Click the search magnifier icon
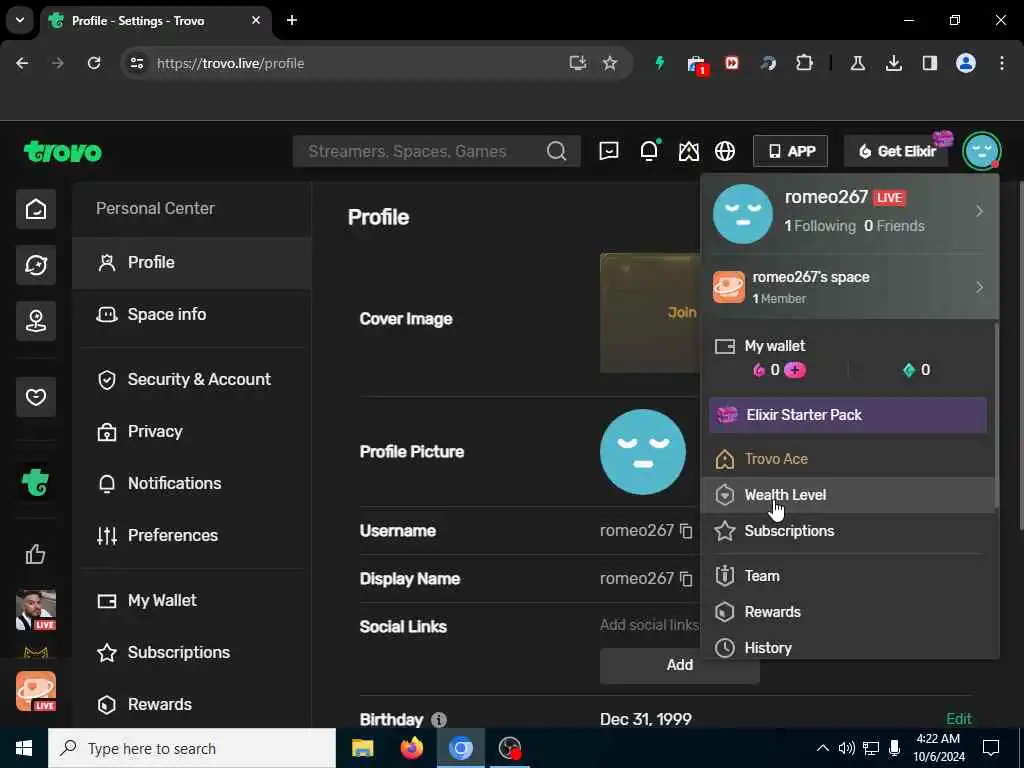 click(556, 152)
